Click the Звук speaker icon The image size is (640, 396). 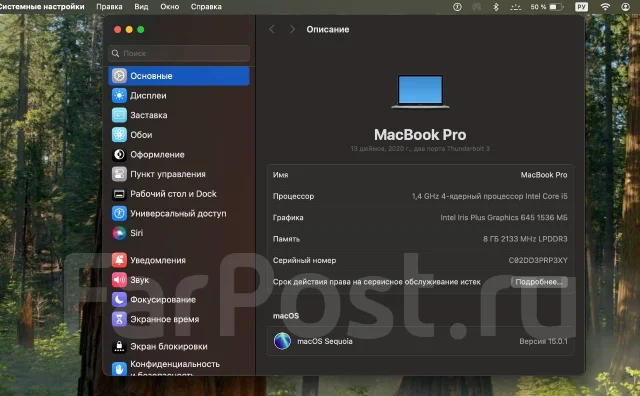(x=119, y=280)
